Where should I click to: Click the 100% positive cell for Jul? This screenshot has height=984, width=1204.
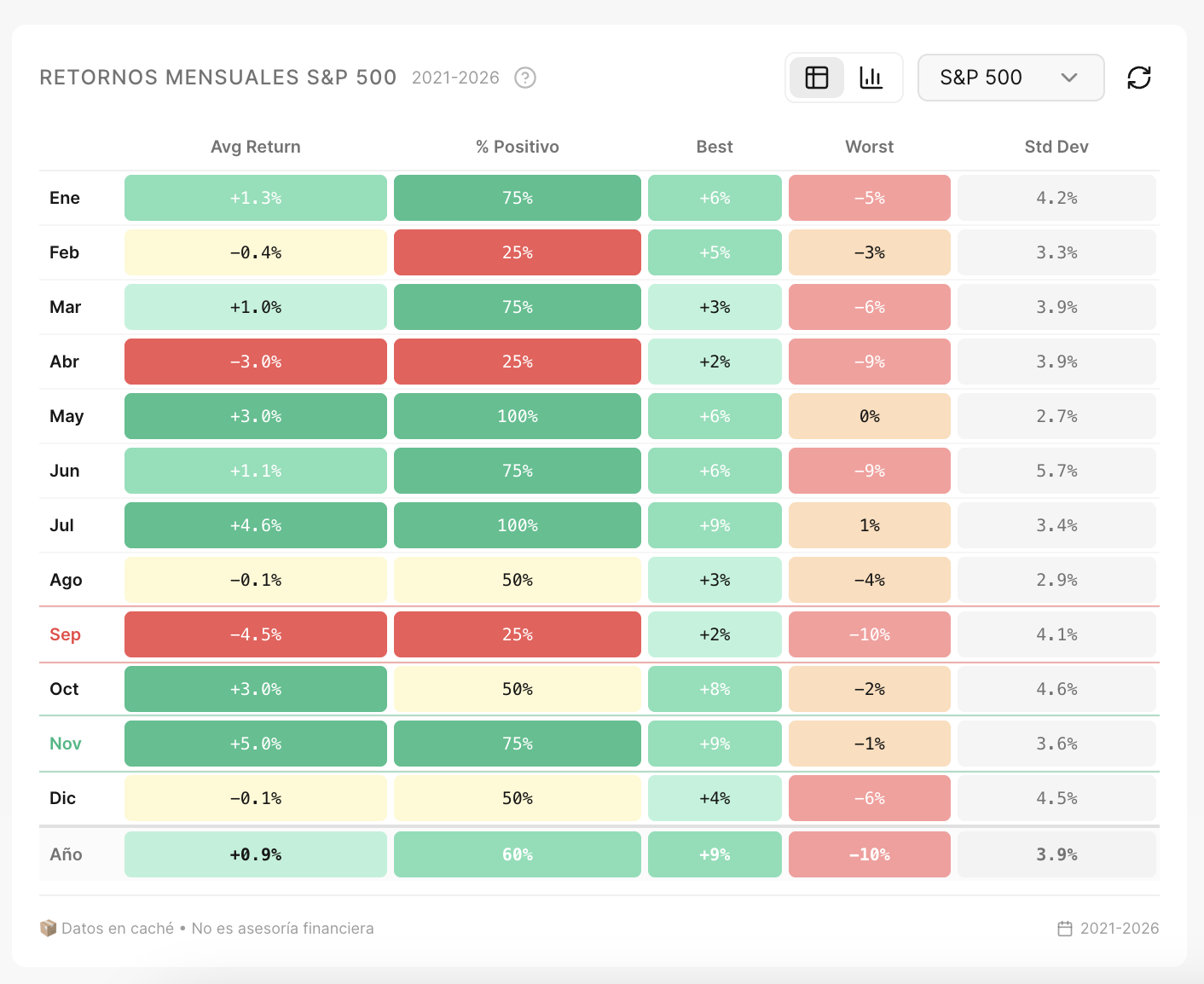518,525
